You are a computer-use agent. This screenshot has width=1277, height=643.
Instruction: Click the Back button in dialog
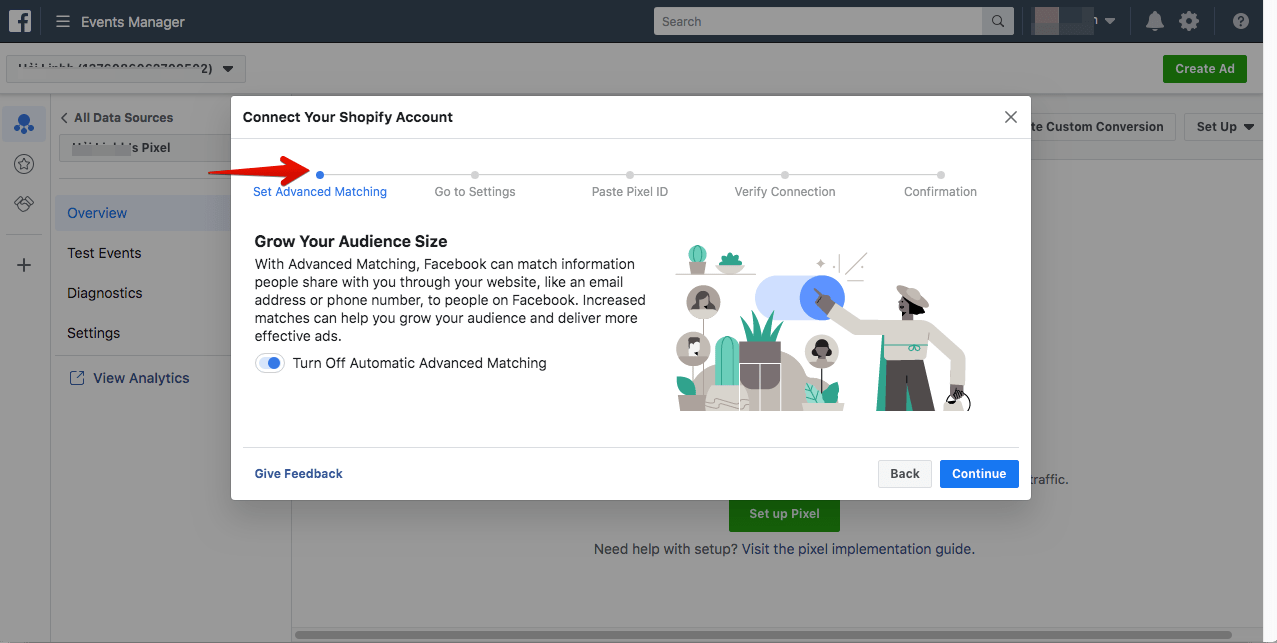tap(905, 474)
